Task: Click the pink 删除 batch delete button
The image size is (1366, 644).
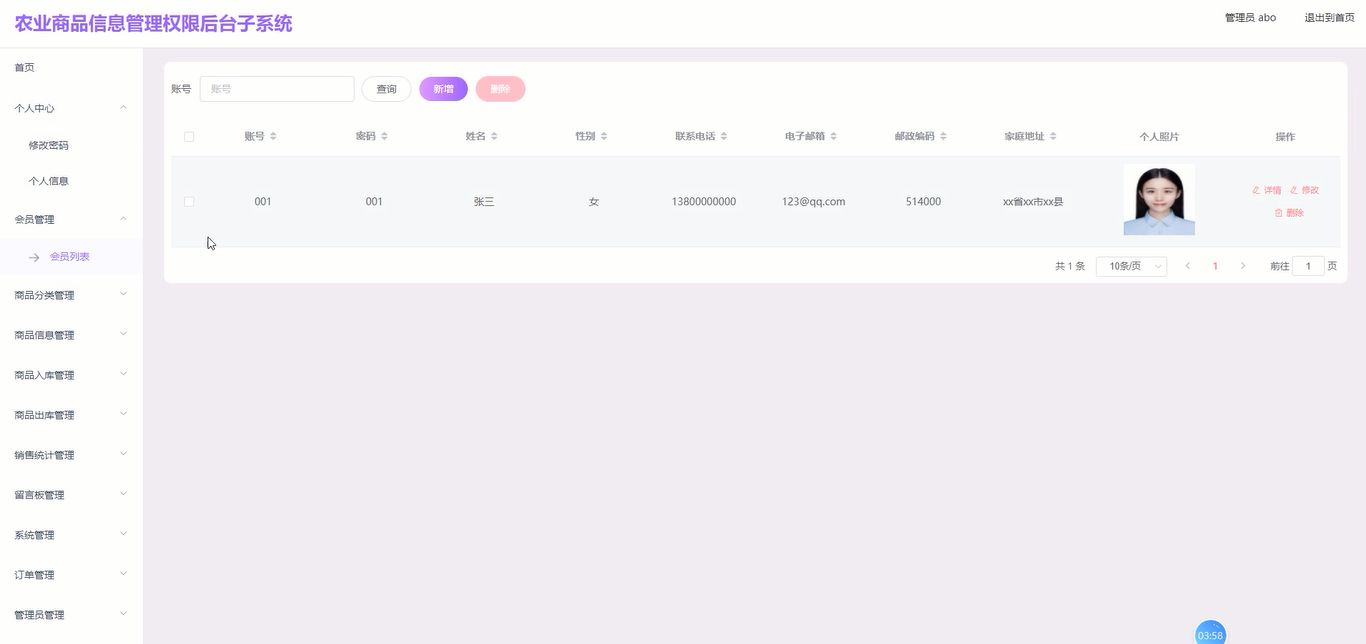Action: (x=500, y=89)
